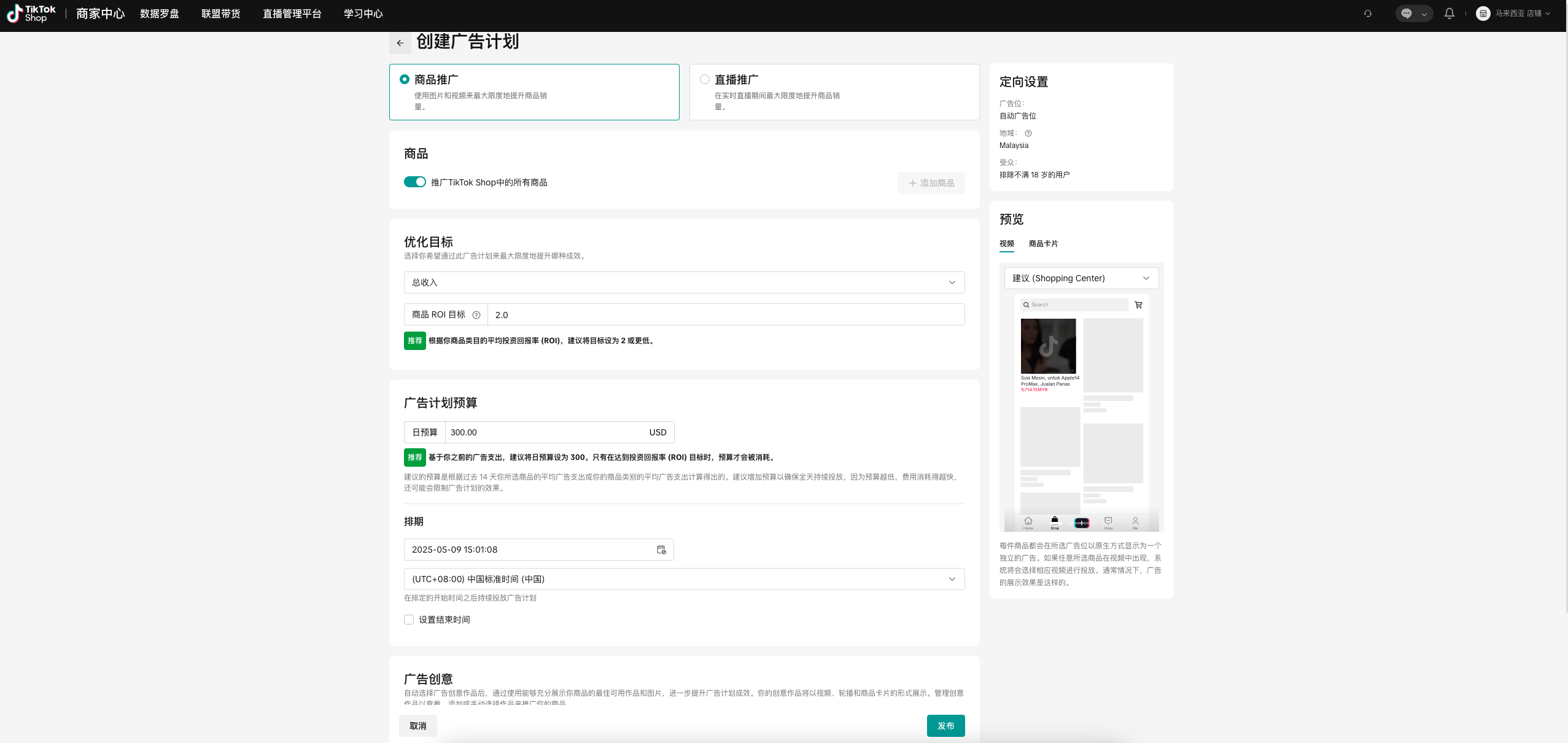Click help icon next to 商品 ROI 目标
Screen dimensions: 1568x743
476,315
